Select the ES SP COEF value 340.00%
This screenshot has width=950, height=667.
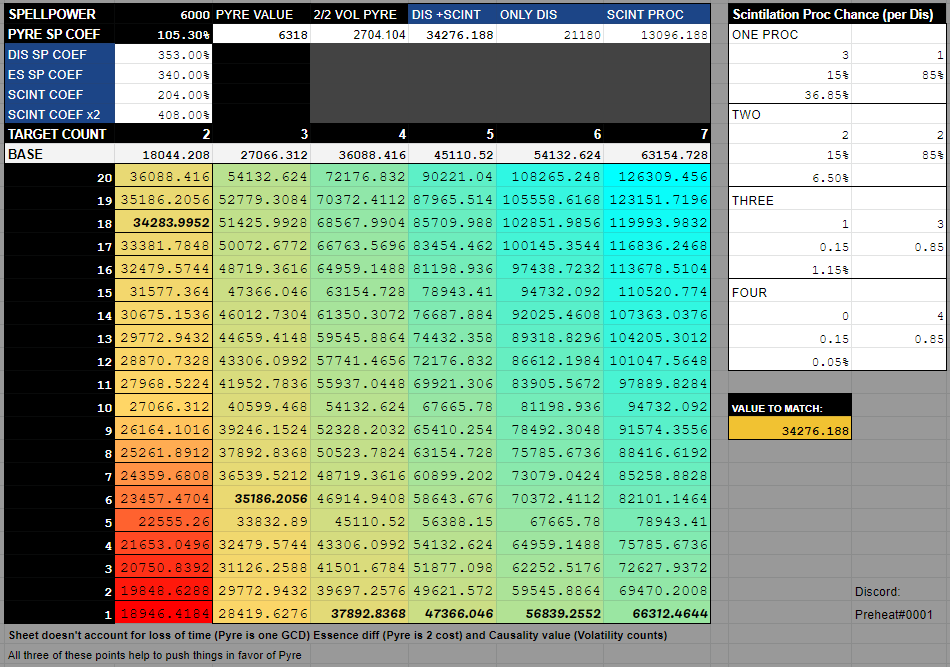coord(165,75)
